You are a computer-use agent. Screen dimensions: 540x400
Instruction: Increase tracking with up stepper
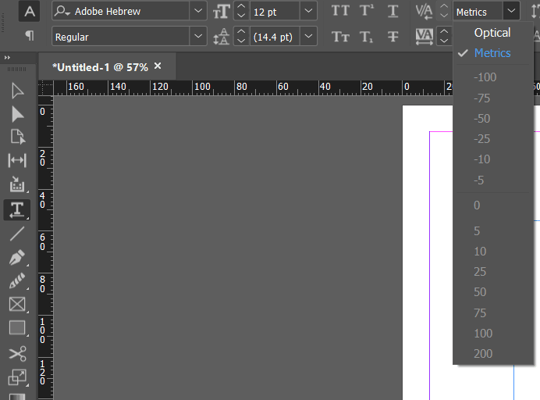tap(444, 32)
